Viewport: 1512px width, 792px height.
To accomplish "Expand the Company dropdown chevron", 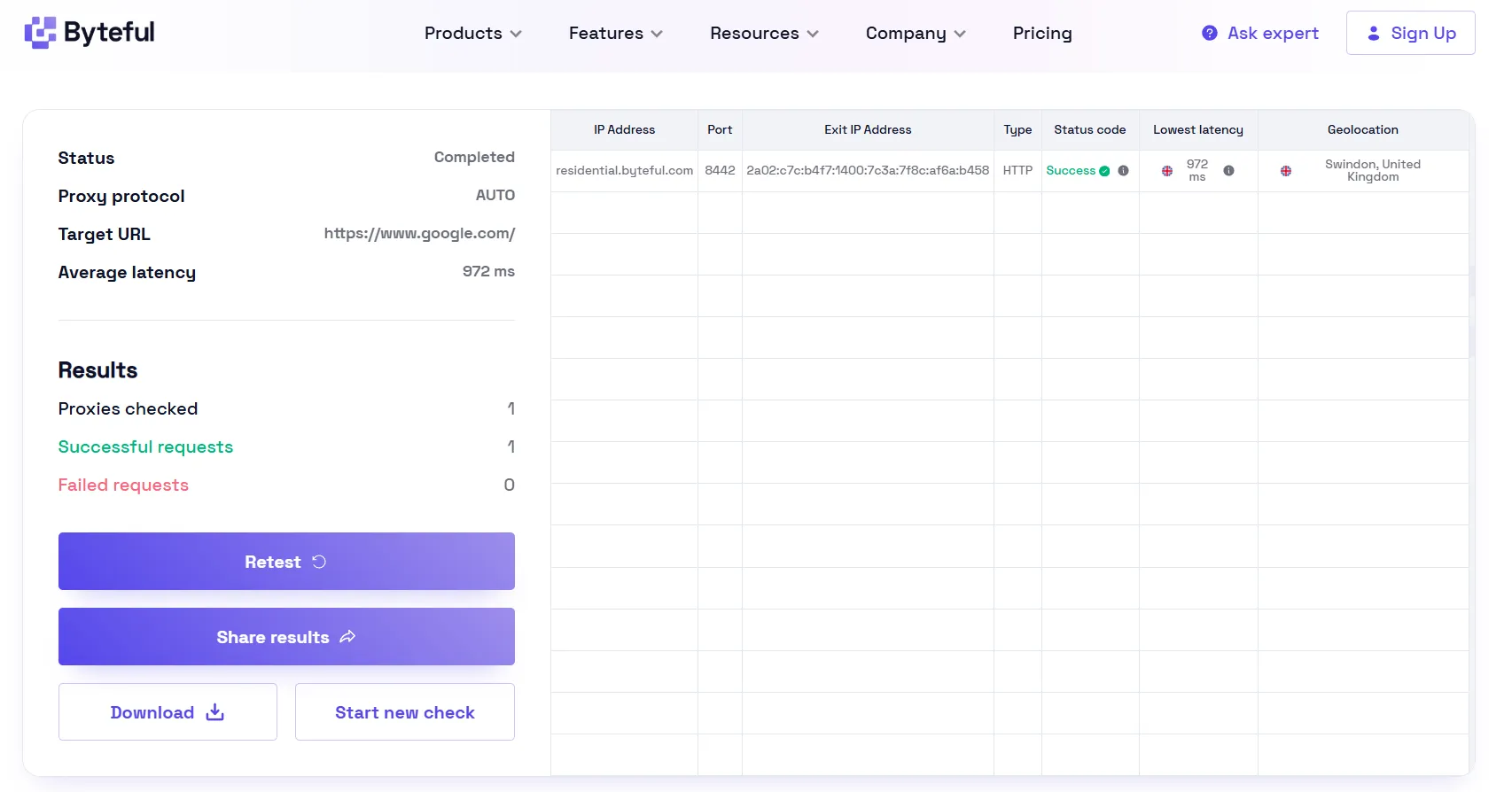I will point(960,34).
